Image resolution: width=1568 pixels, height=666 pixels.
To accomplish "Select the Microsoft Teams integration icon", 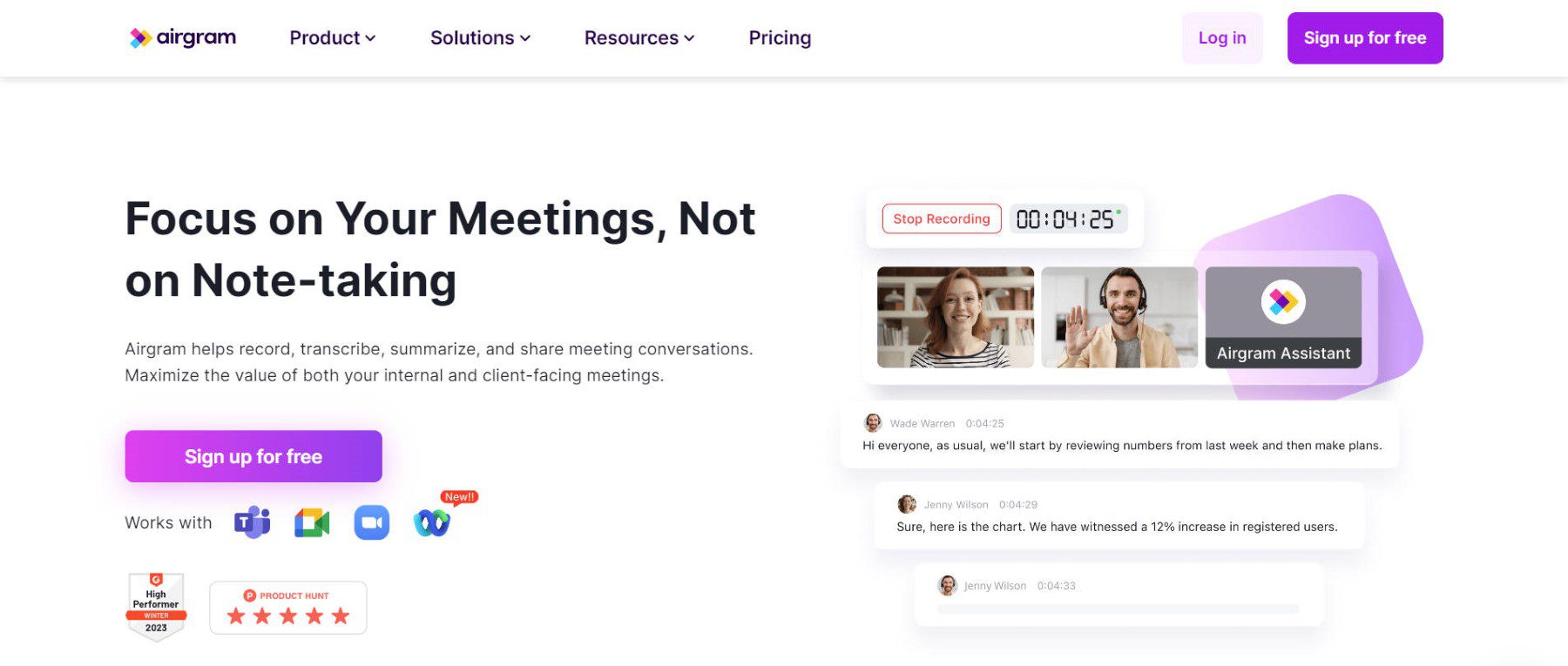I will [252, 521].
